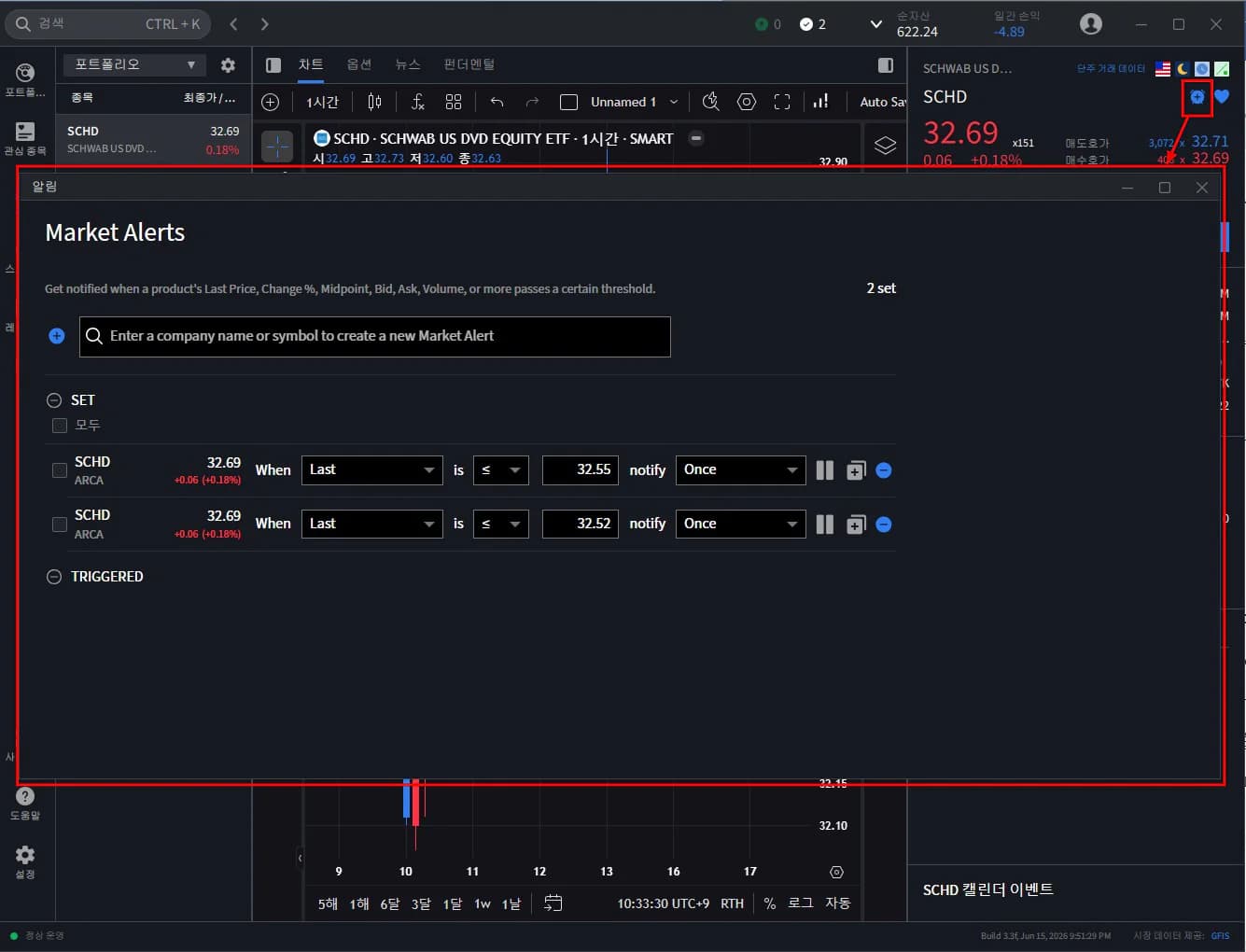Screen dimensions: 1246x952
Task: Click the add-symbol plus circle in chart toolbar
Action: point(271,102)
